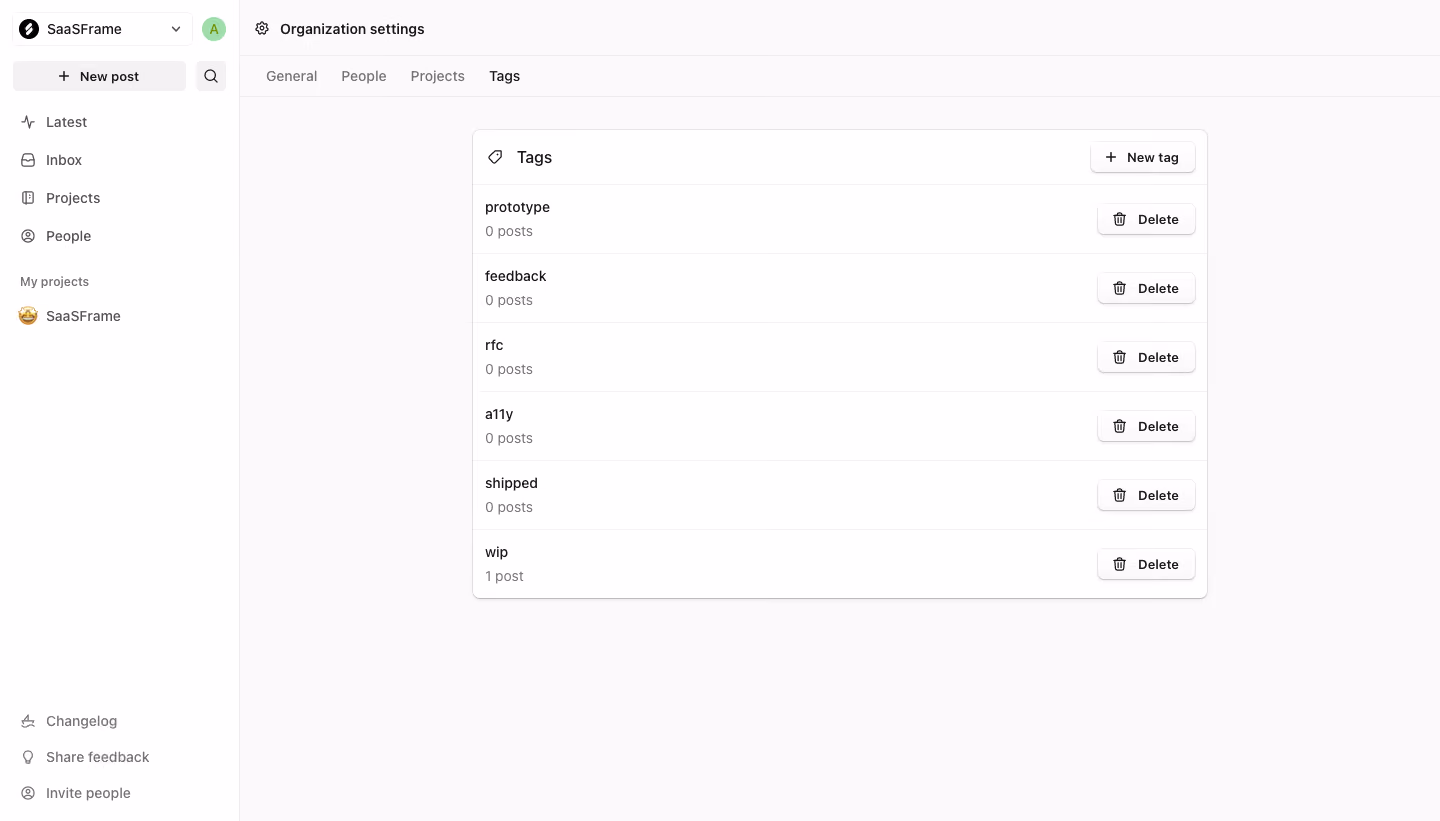1440x821 pixels.
Task: Switch to the General tab
Action: click(292, 76)
